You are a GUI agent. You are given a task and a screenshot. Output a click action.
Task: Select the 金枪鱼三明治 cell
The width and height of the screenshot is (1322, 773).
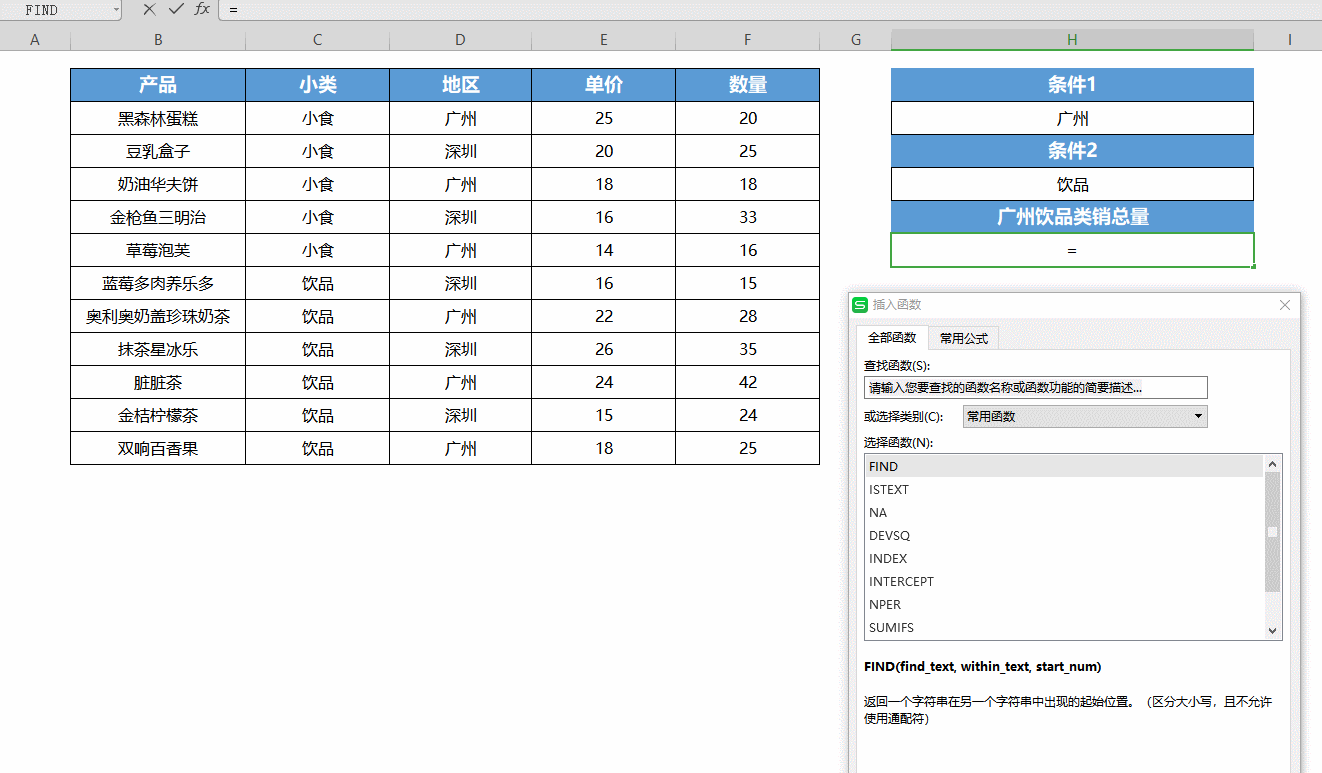tap(158, 217)
